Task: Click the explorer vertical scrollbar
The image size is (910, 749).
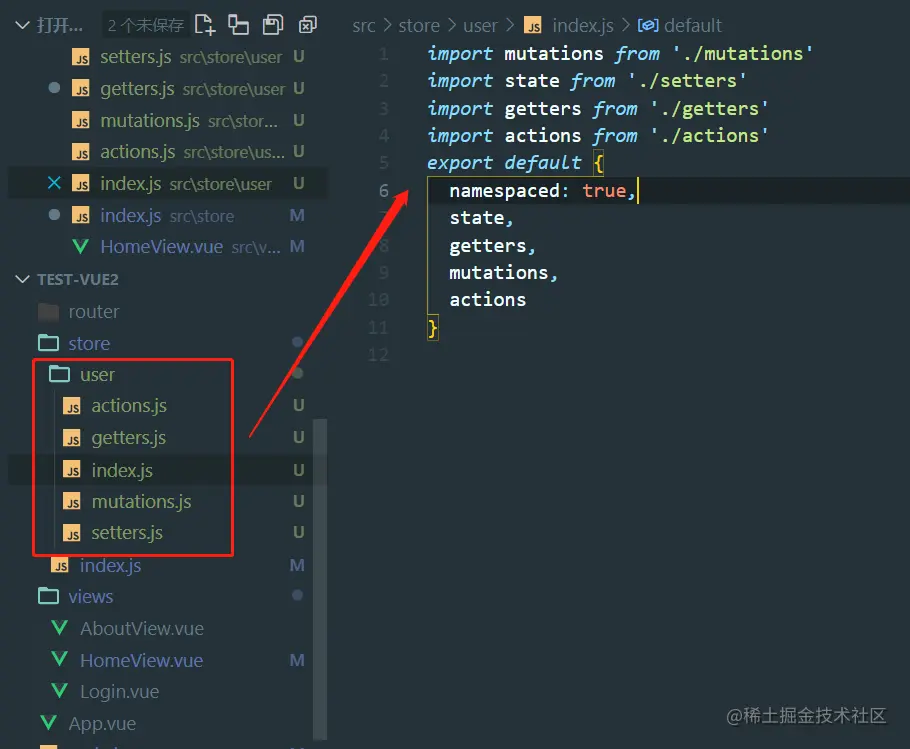Action: (320, 579)
